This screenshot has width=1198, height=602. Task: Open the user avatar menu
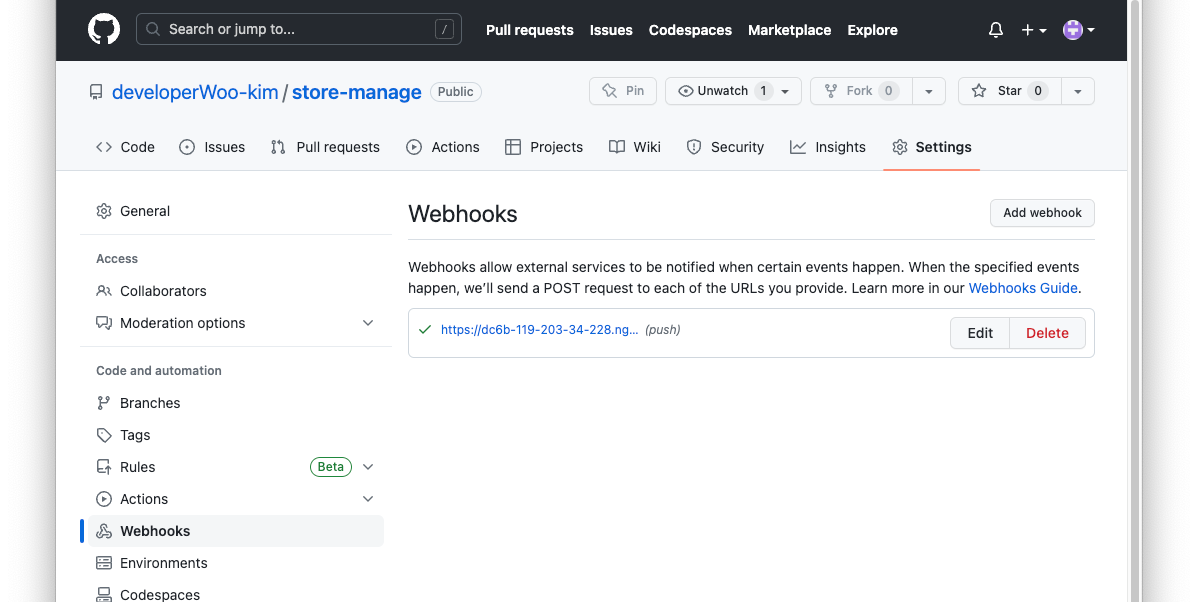point(1079,30)
